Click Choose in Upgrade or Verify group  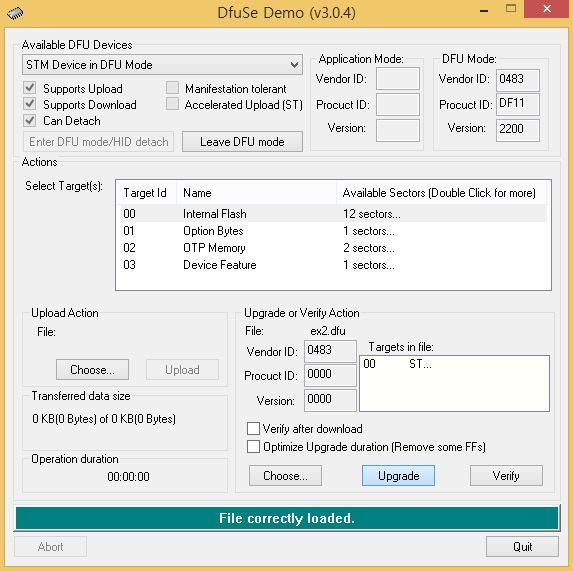point(285,475)
